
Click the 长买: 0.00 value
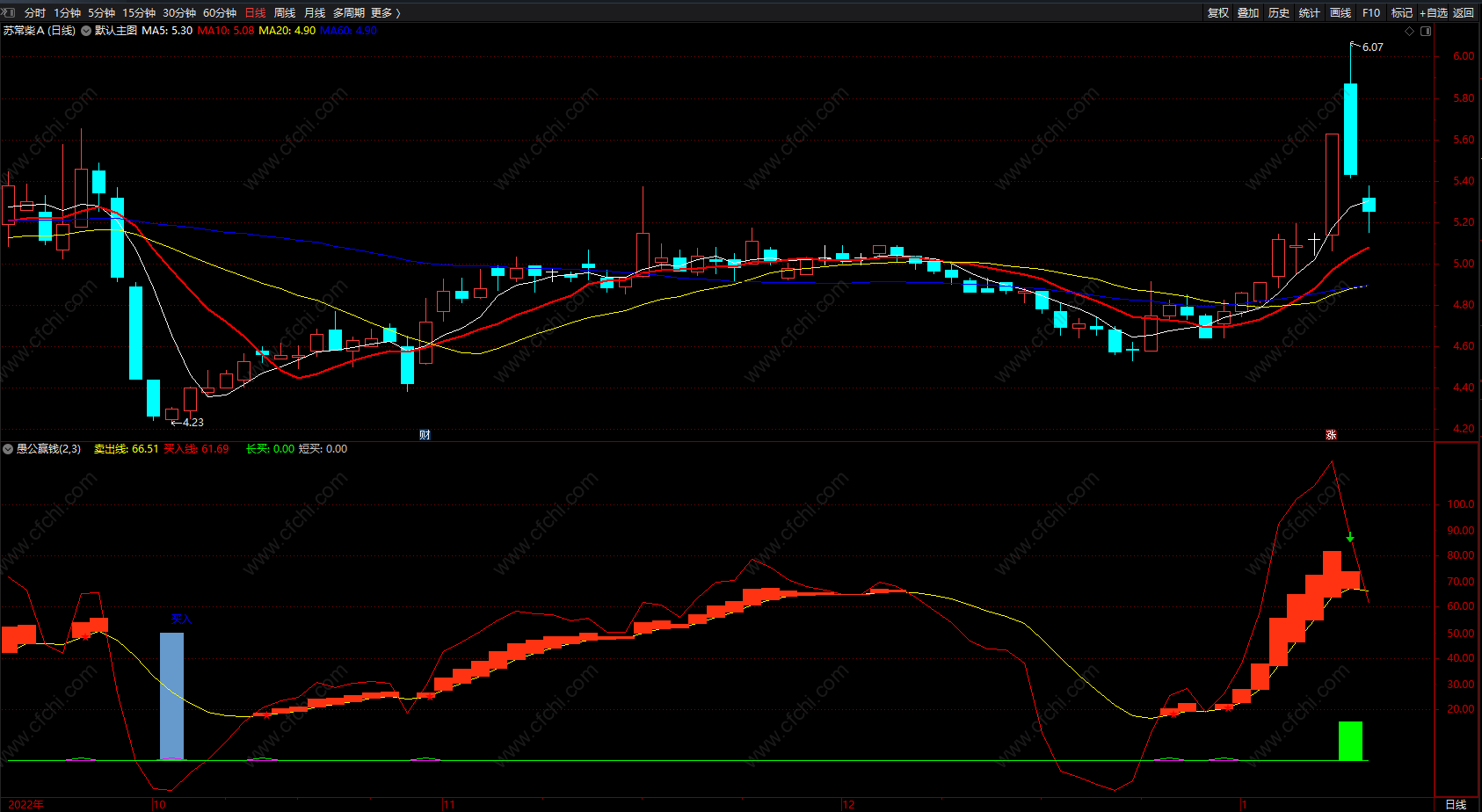point(270,449)
